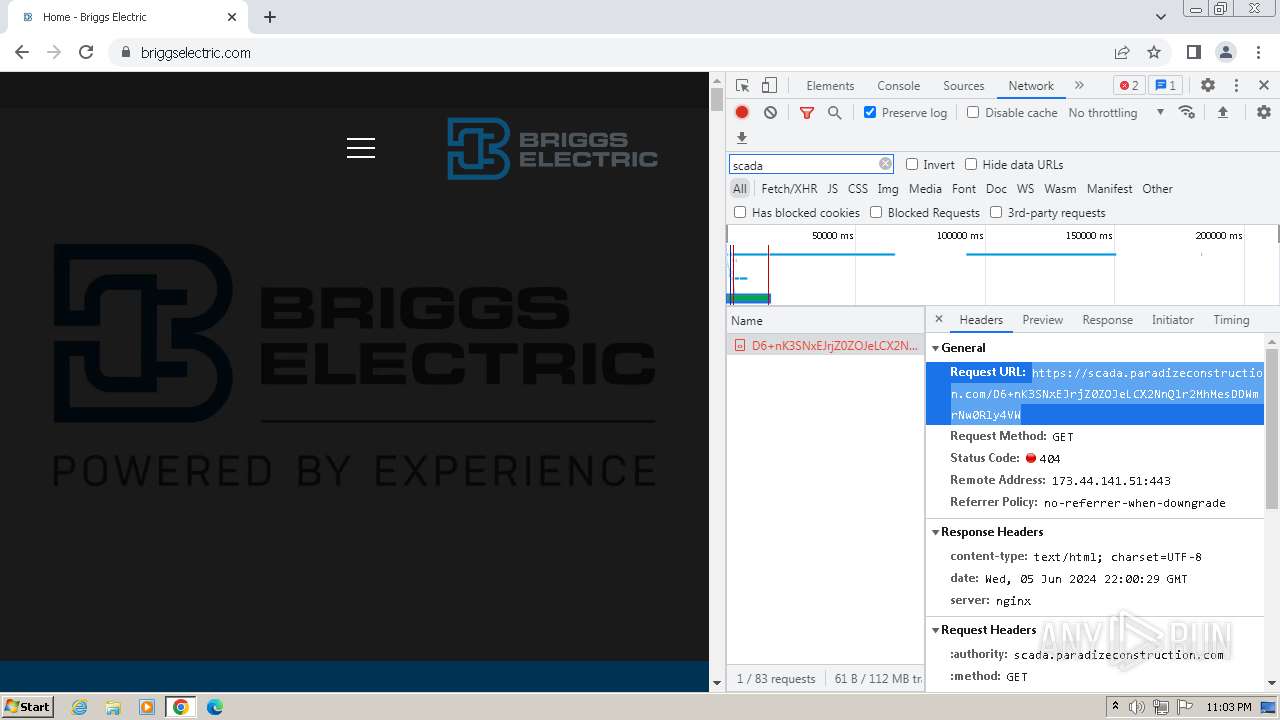Activate the inspect element picker
This screenshot has width=1280, height=720.
(742, 86)
